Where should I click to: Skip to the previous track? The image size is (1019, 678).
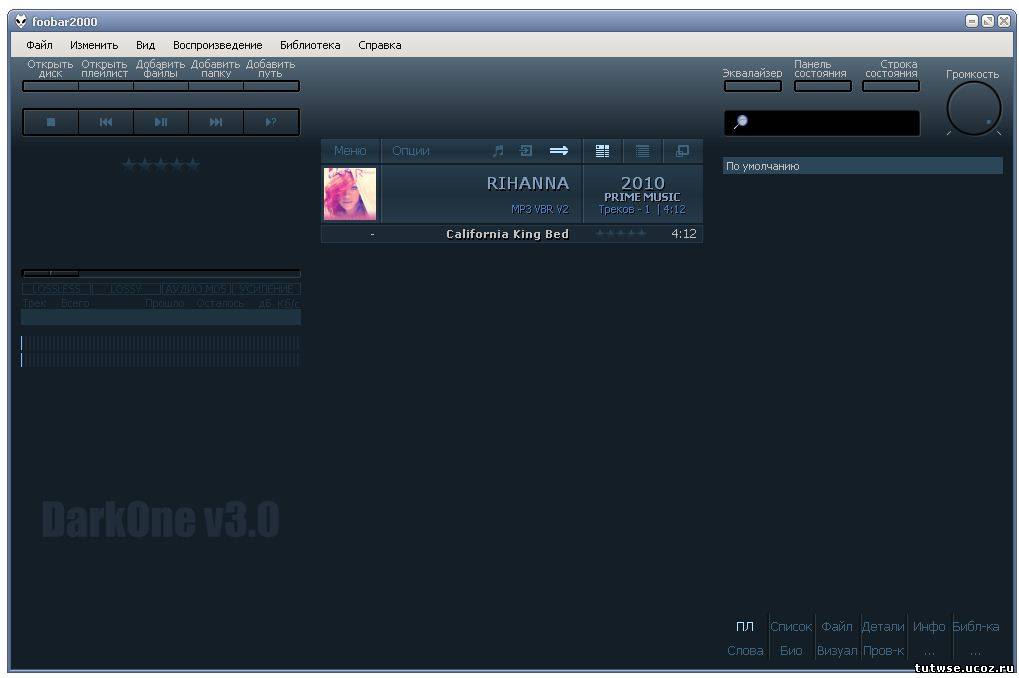click(x=106, y=122)
